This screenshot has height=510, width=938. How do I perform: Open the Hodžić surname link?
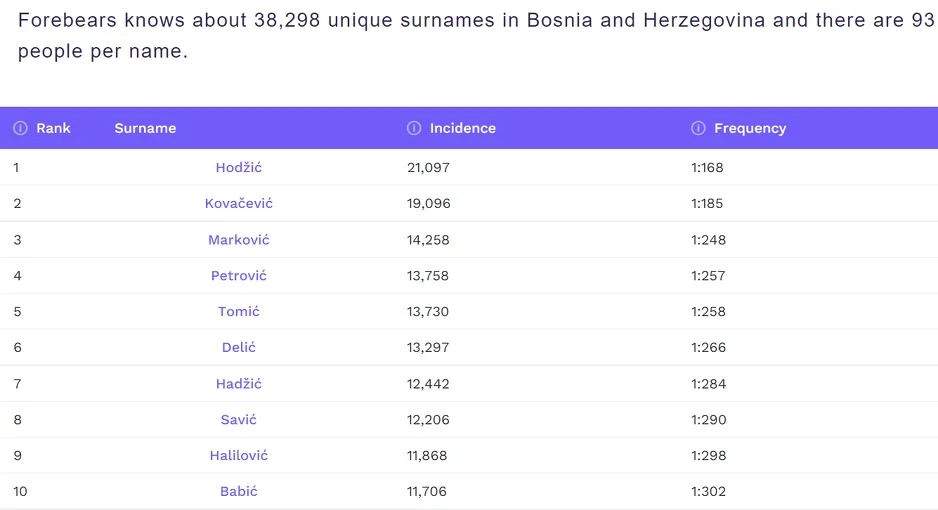(239, 167)
